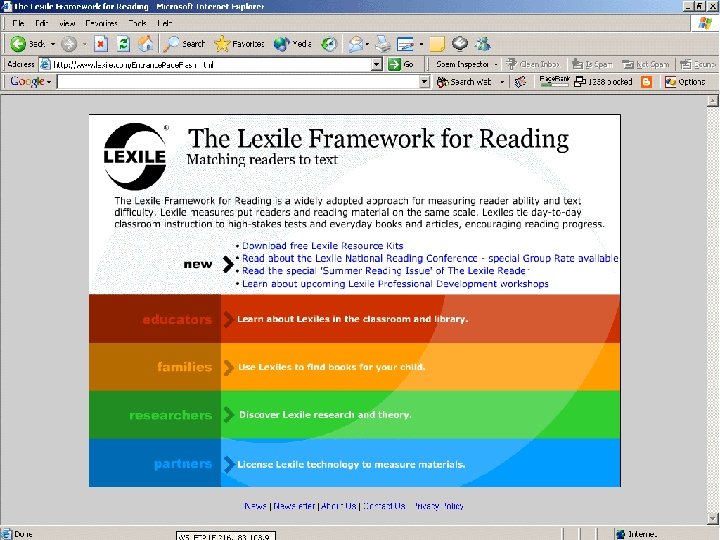Print the page with printer icon
This screenshot has width=720, height=540.
tap(382, 44)
